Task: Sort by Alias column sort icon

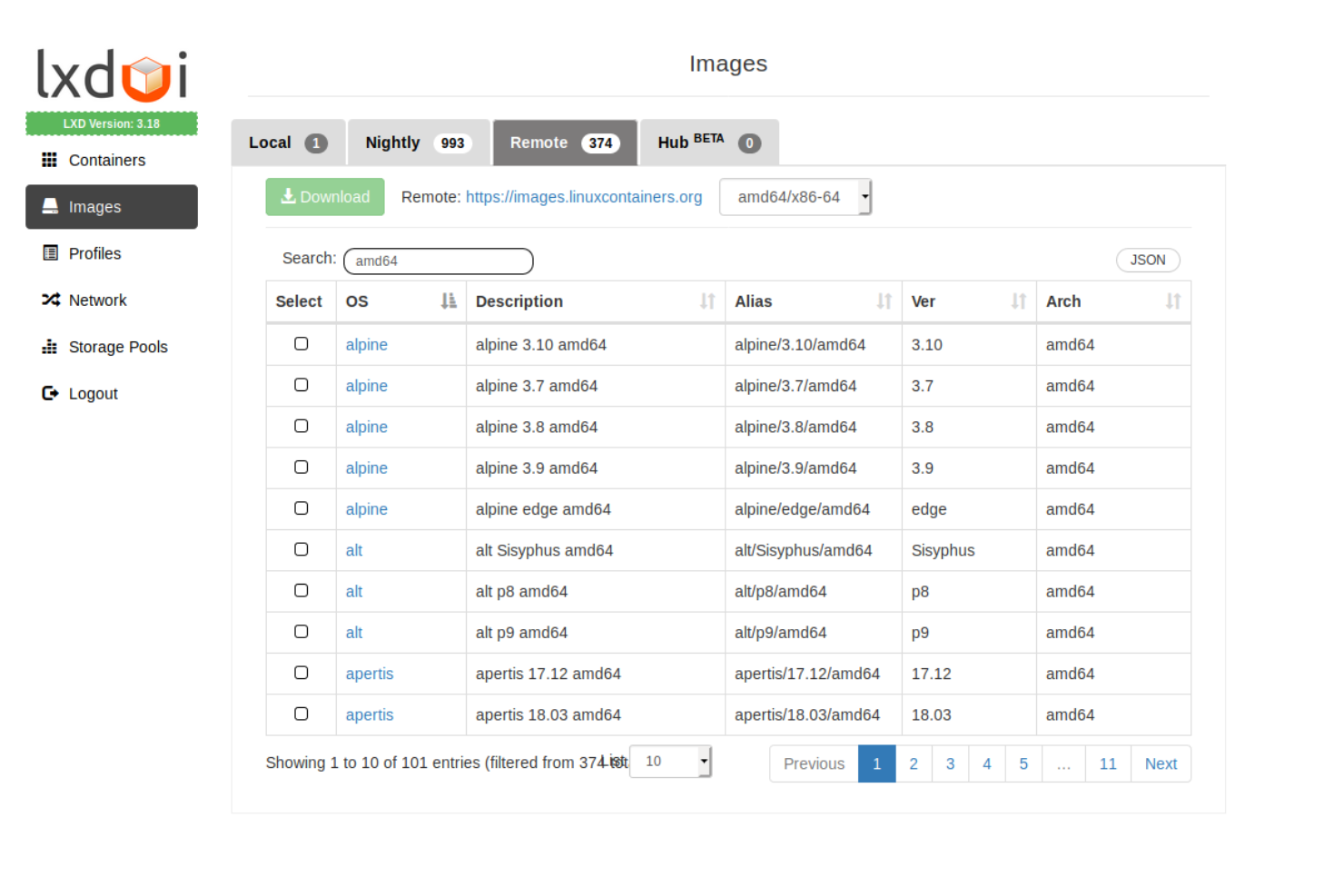Action: pos(884,301)
